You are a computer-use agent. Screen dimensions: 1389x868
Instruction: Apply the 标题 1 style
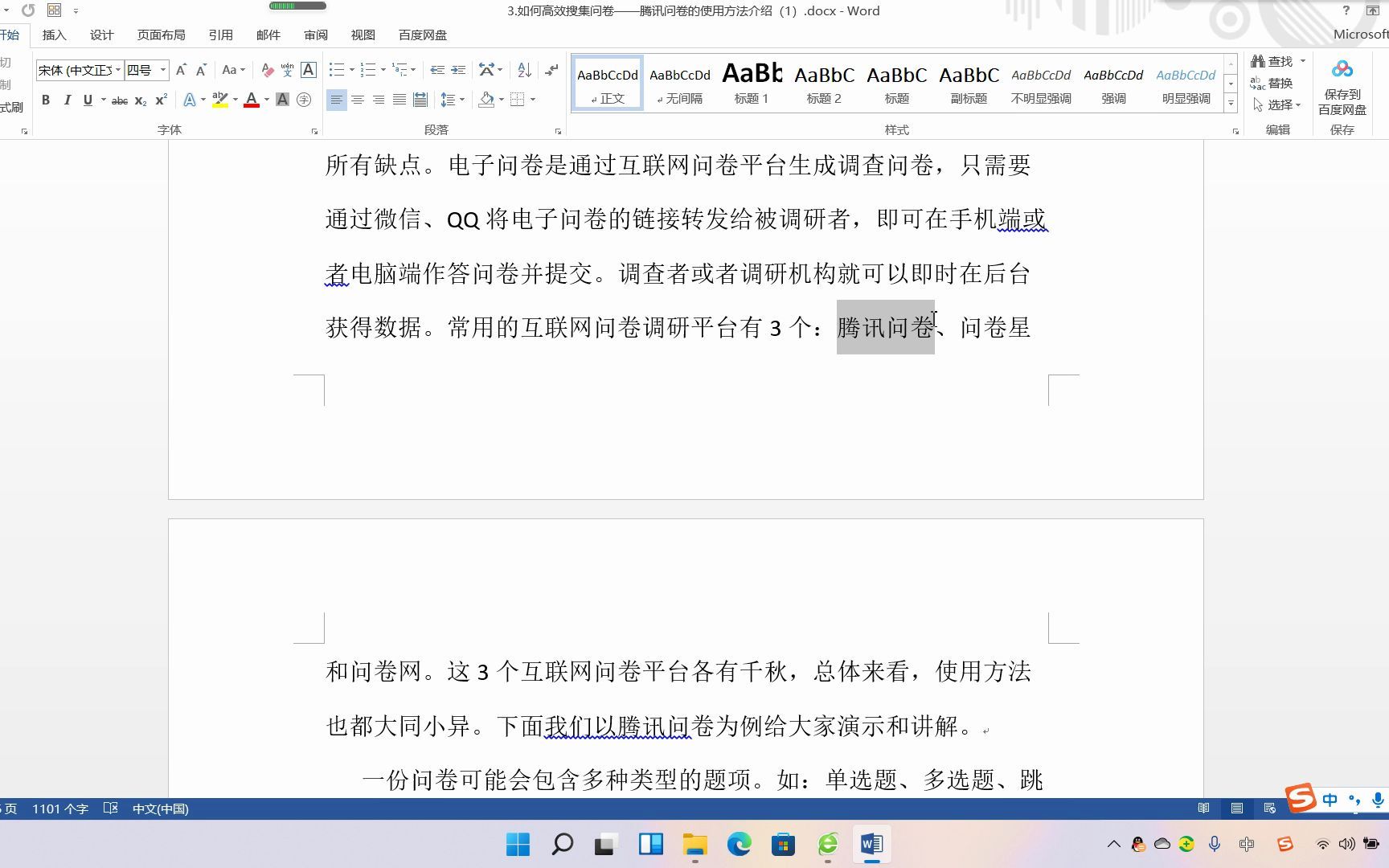752,83
